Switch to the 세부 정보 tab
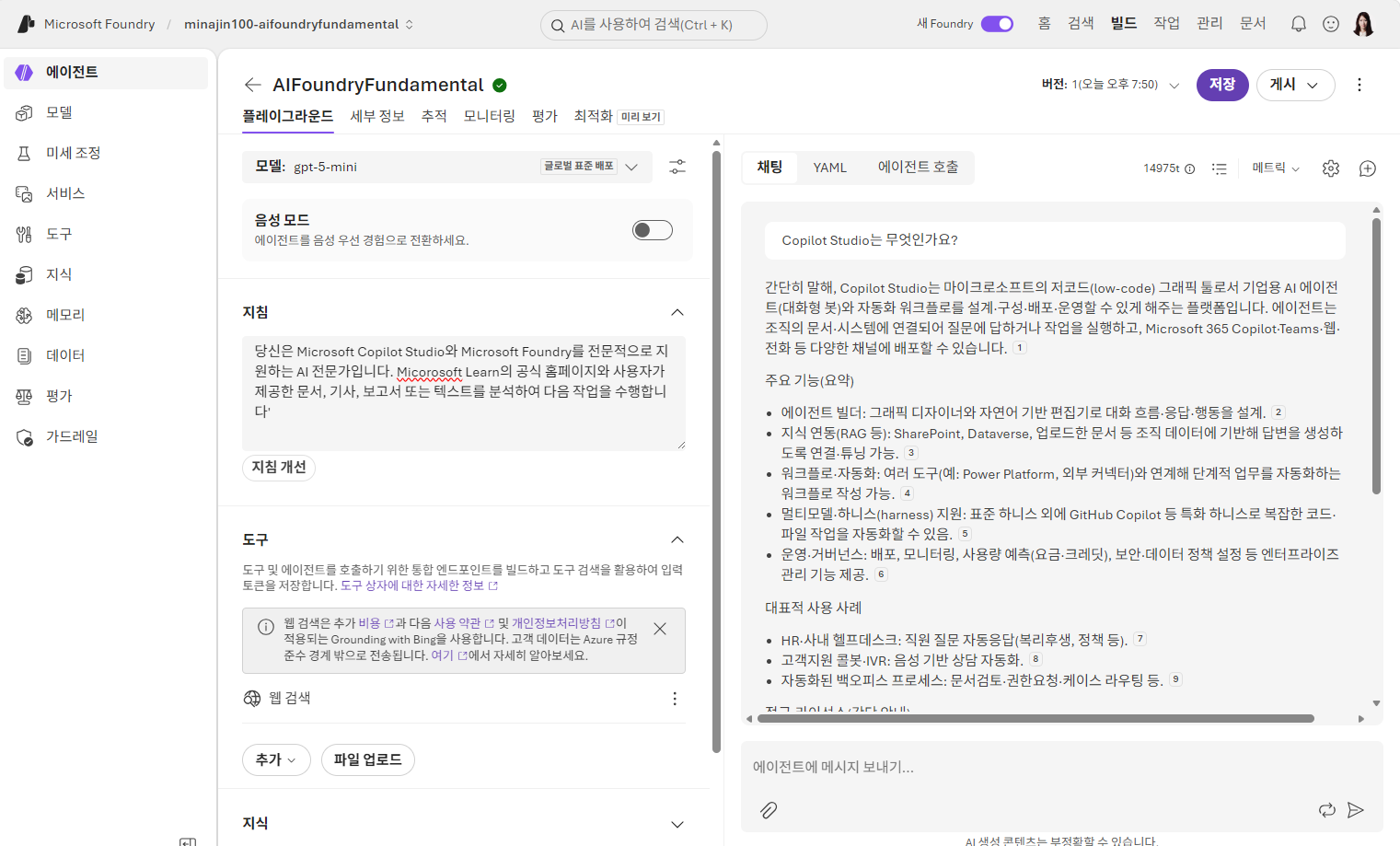The height and width of the screenshot is (846, 1400). (x=377, y=116)
